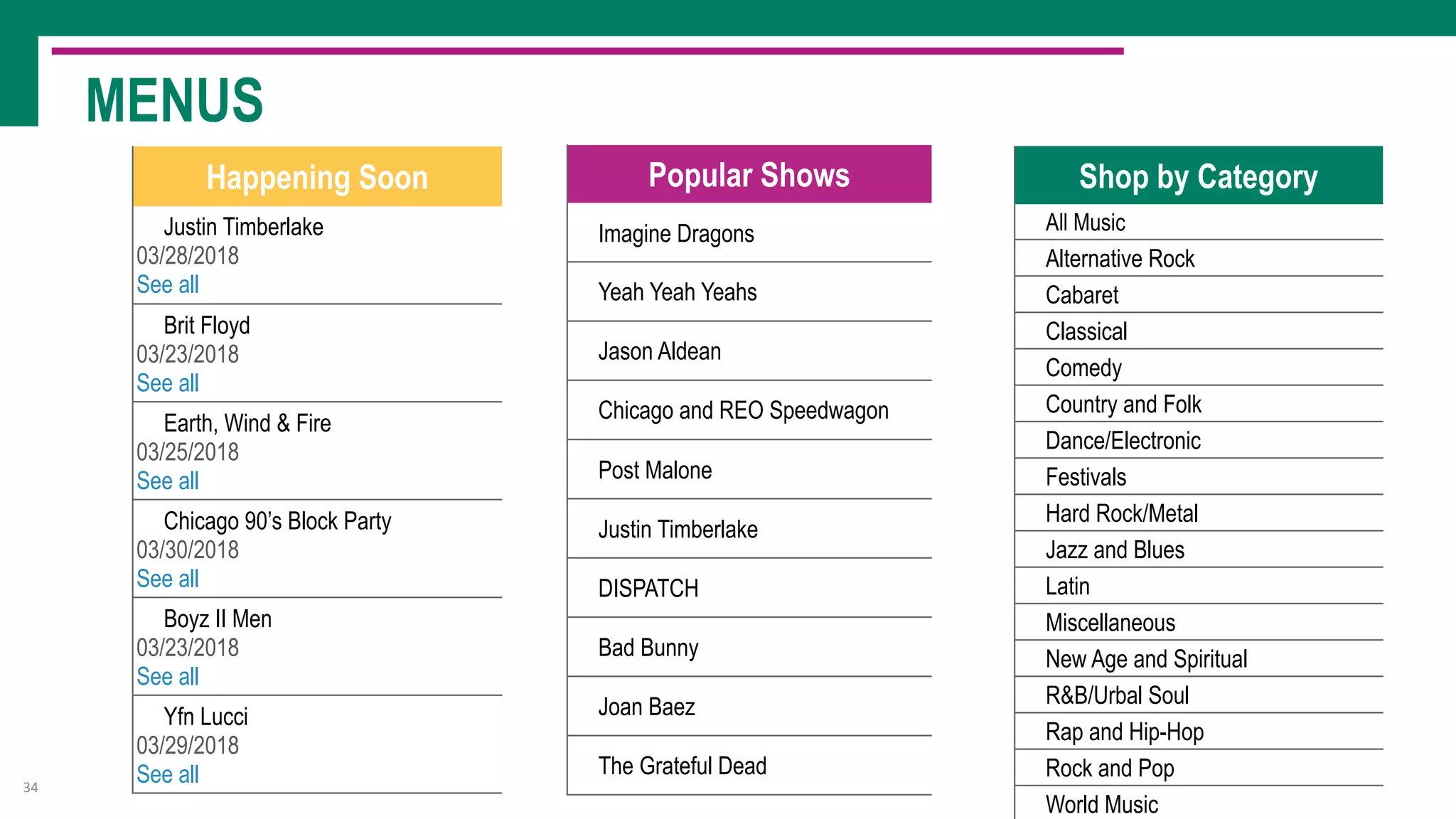
Task: Select Alternative Rock category
Action: [x=1199, y=259]
